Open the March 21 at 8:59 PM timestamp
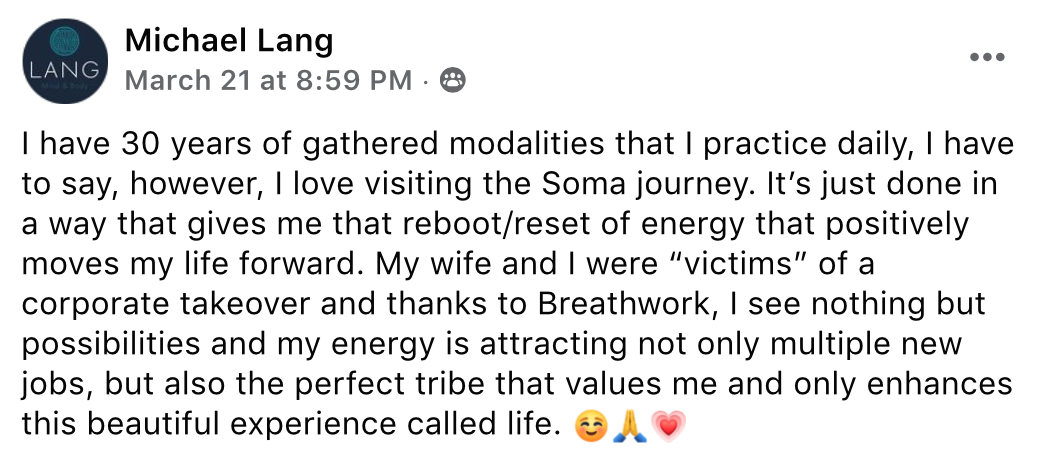This screenshot has height=472, width=1050. (x=268, y=81)
